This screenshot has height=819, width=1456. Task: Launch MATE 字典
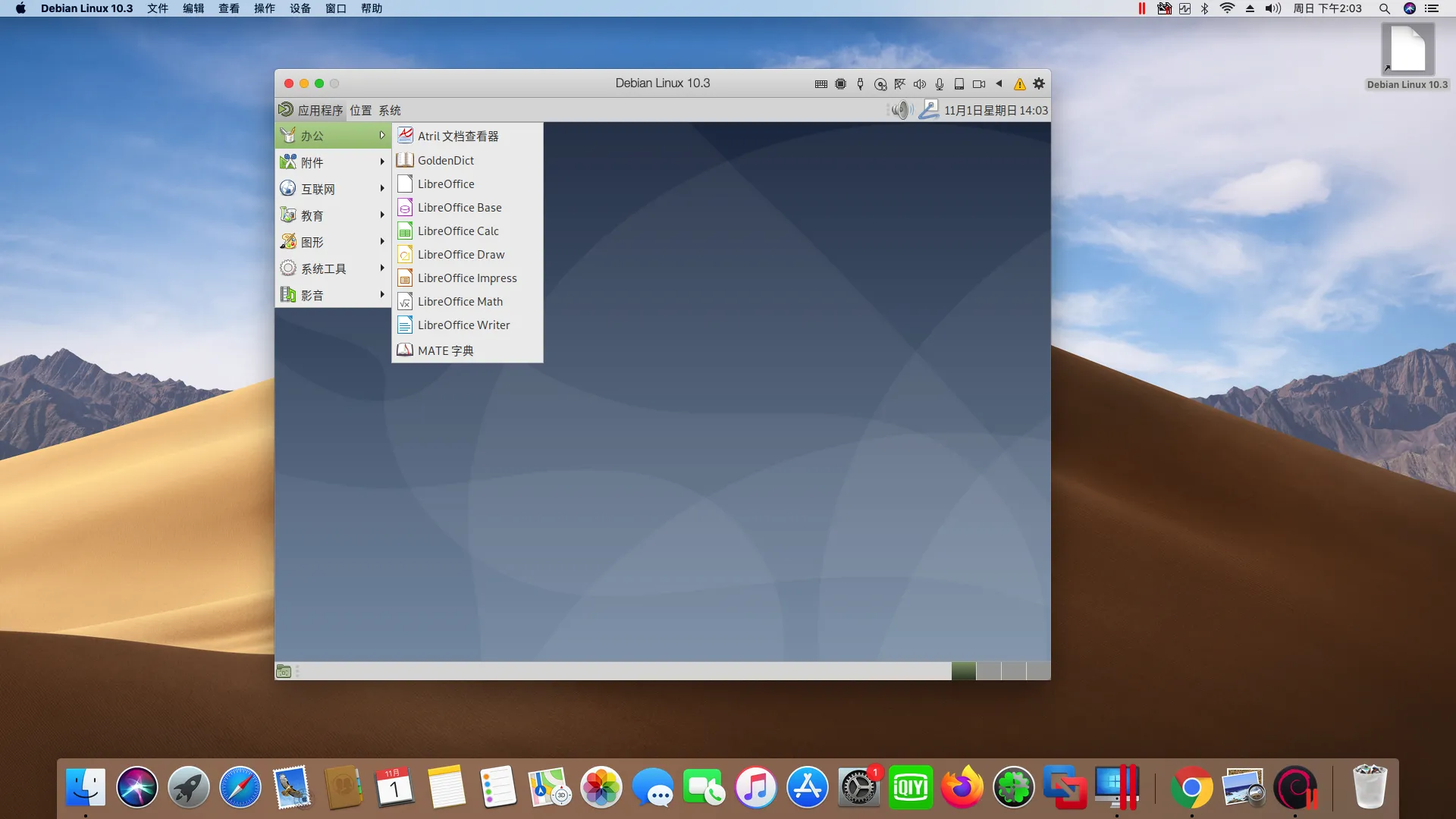[x=467, y=350]
